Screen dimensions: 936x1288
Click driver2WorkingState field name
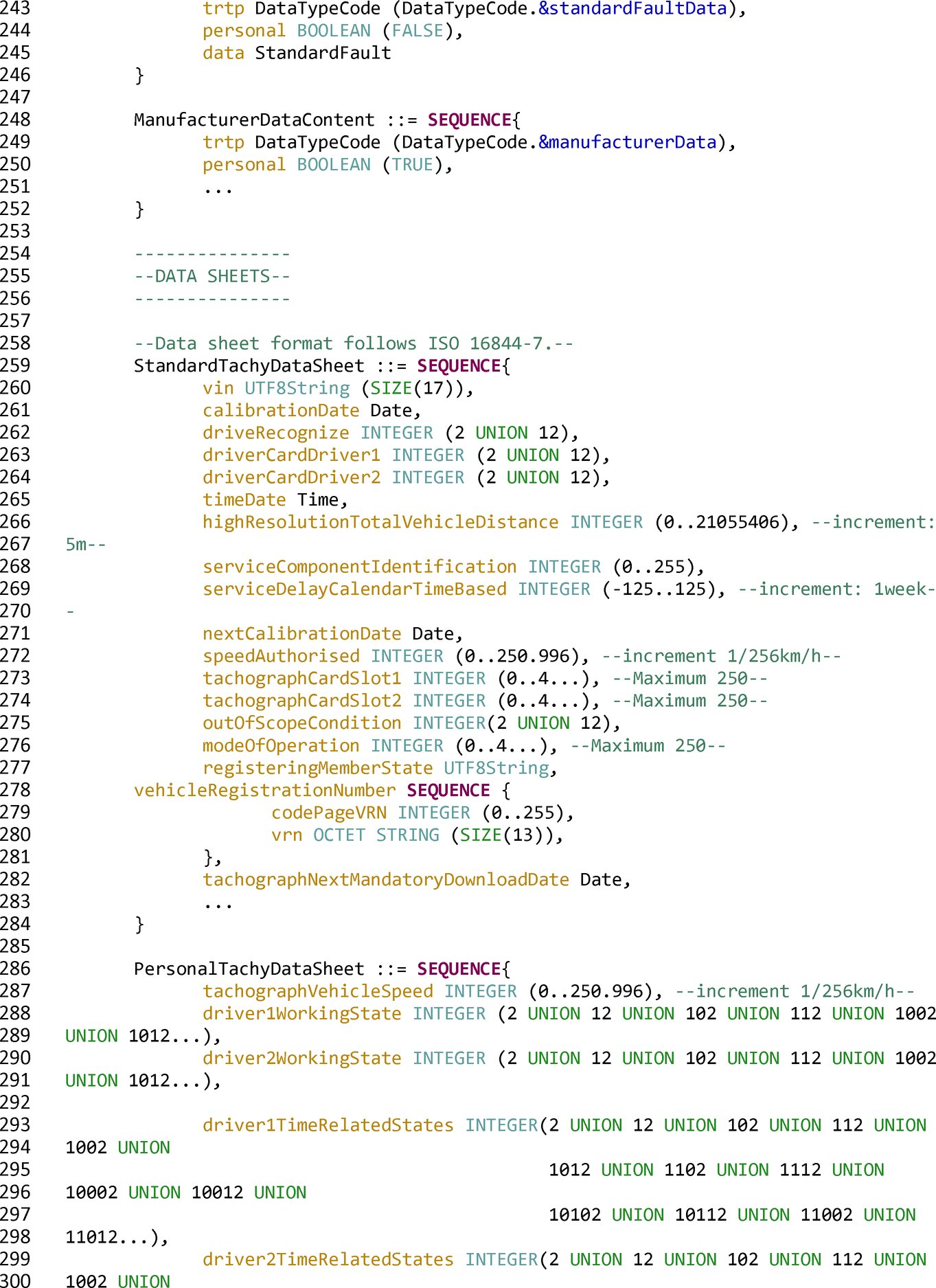301,1059
